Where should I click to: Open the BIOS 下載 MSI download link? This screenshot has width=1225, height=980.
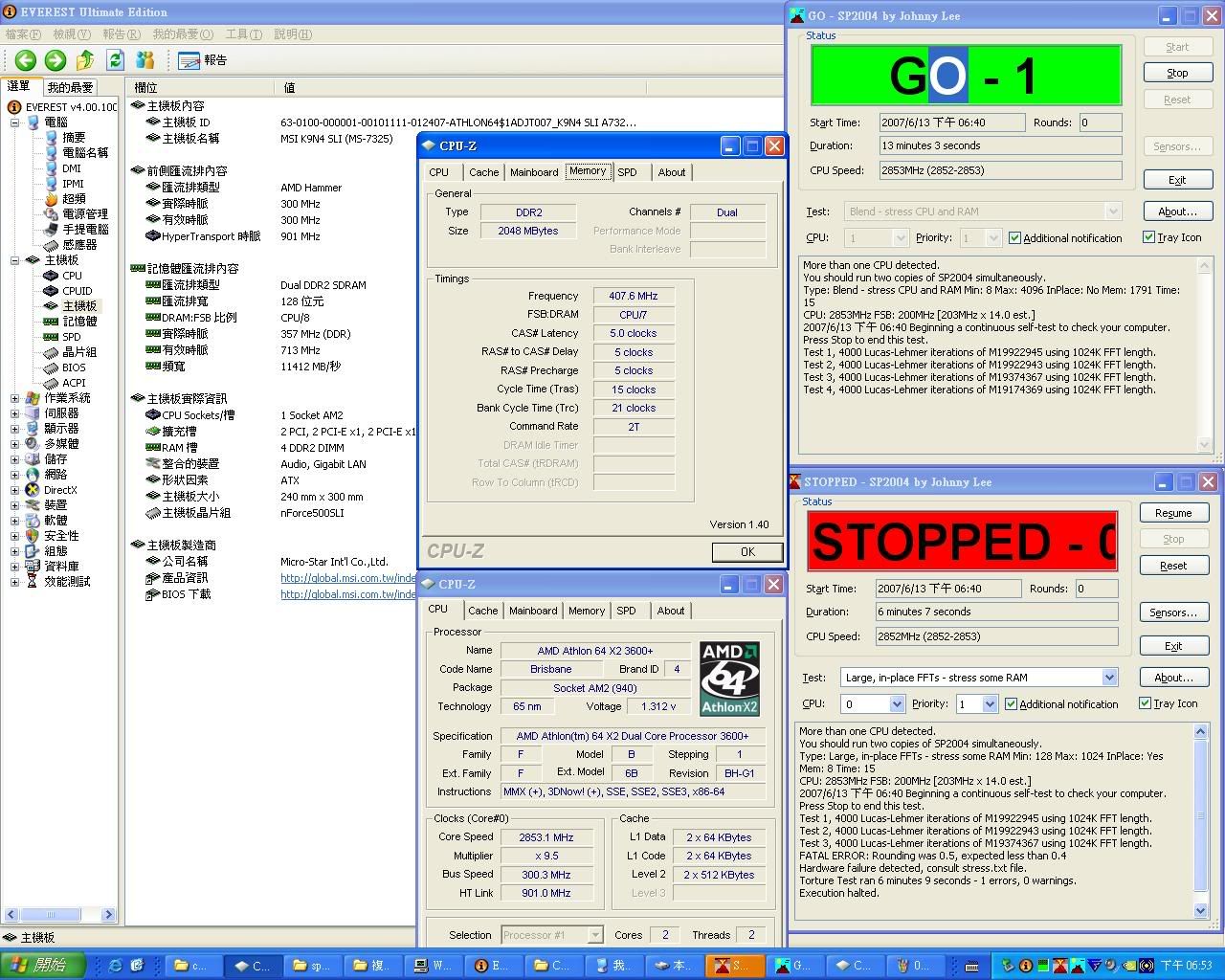tap(348, 594)
